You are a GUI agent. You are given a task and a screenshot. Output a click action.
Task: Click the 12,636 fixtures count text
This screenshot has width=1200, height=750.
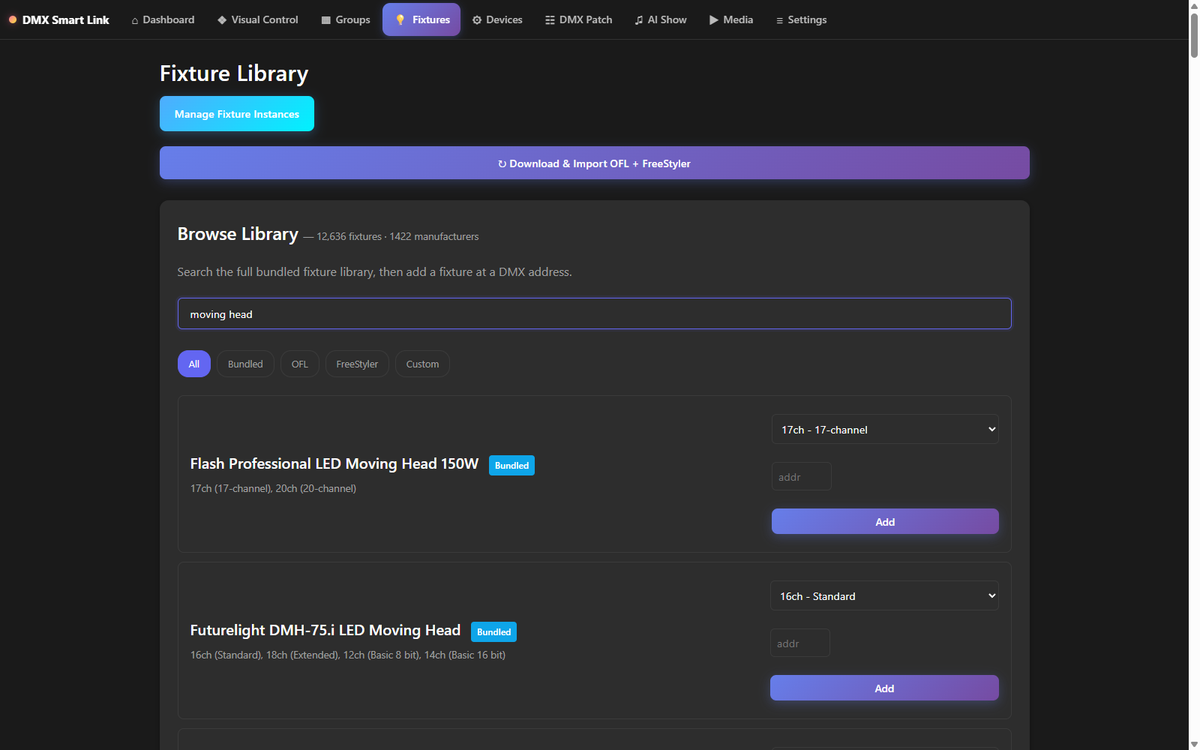pyautogui.click(x=349, y=237)
